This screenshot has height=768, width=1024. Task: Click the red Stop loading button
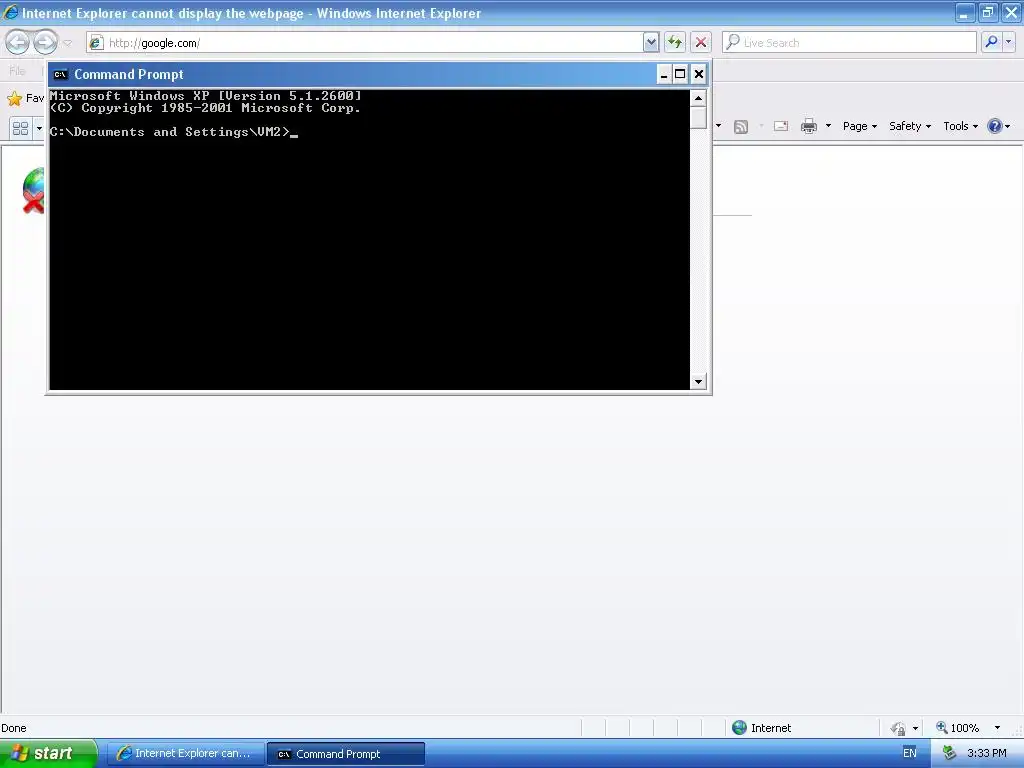(701, 42)
